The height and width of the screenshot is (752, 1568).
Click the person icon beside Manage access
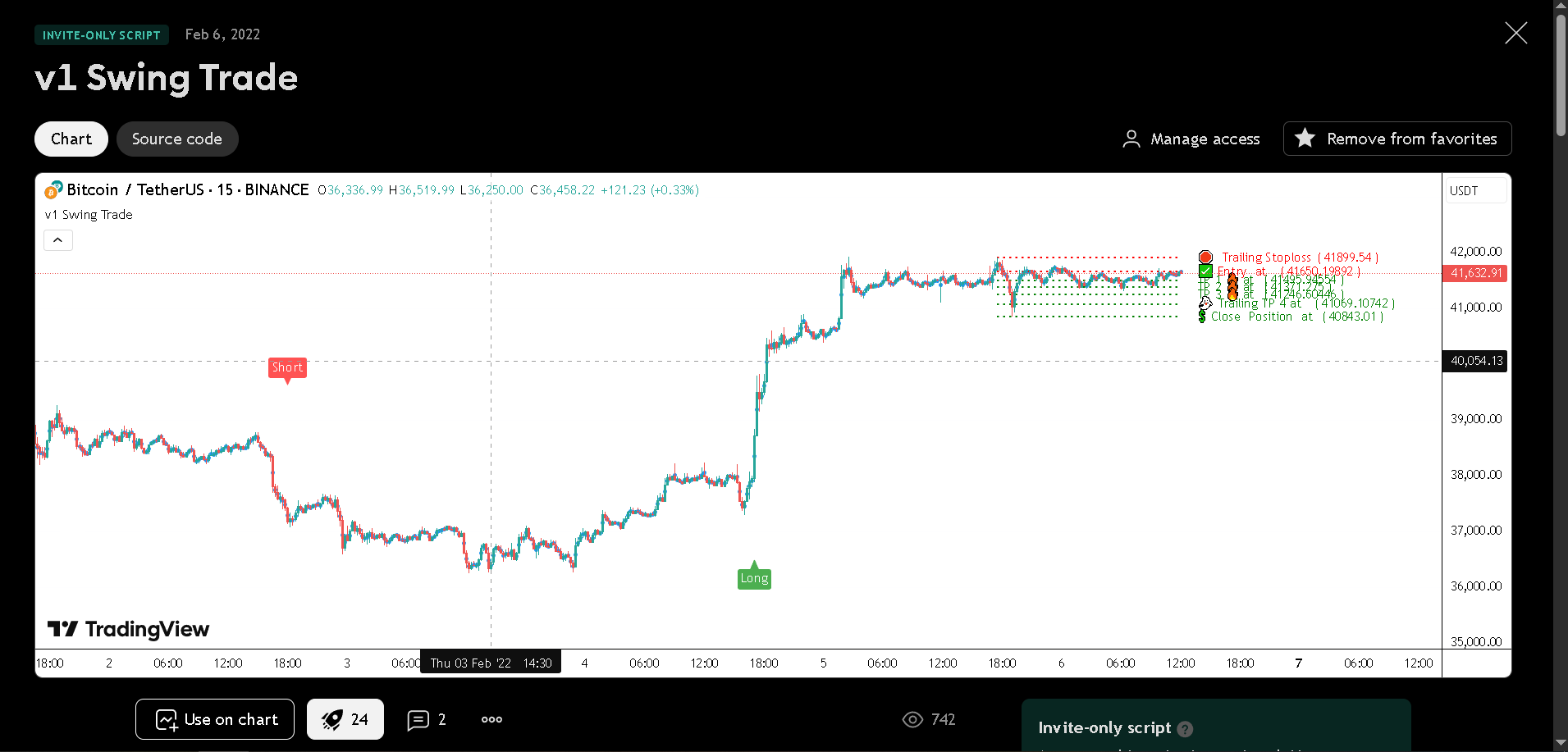point(1131,139)
